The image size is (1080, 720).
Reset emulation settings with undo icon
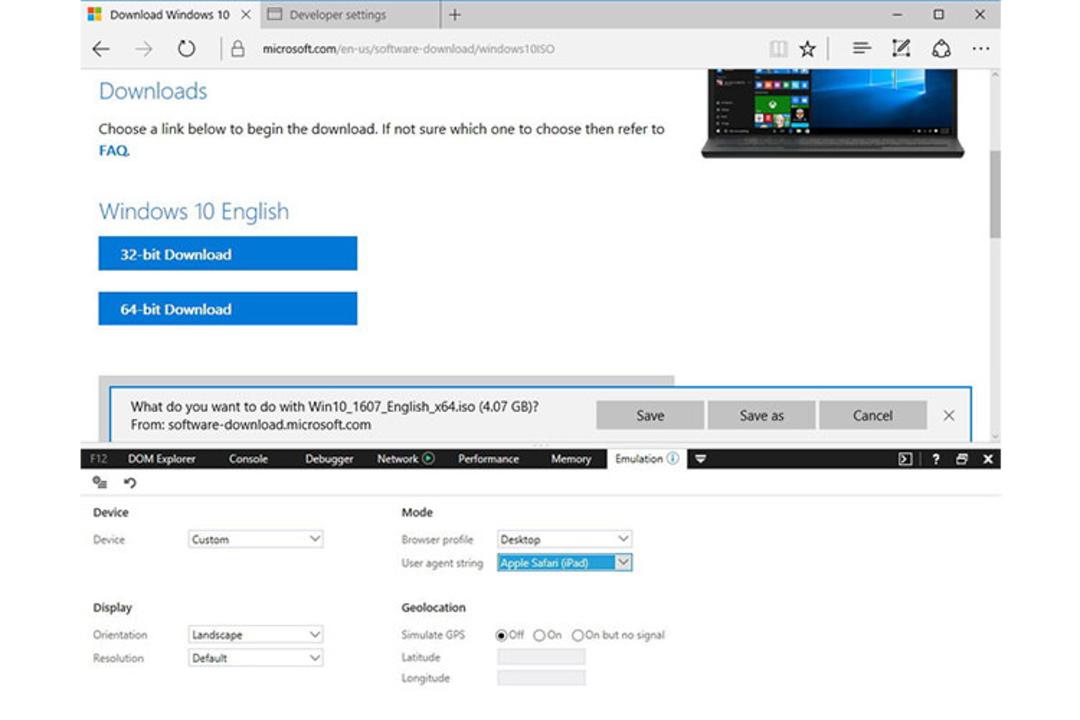(129, 482)
